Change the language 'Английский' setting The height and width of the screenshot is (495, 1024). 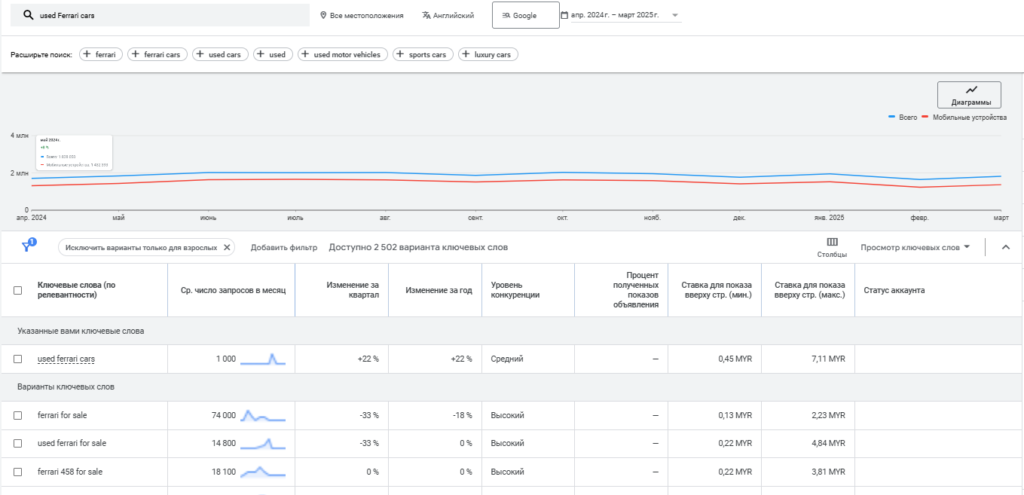448,15
